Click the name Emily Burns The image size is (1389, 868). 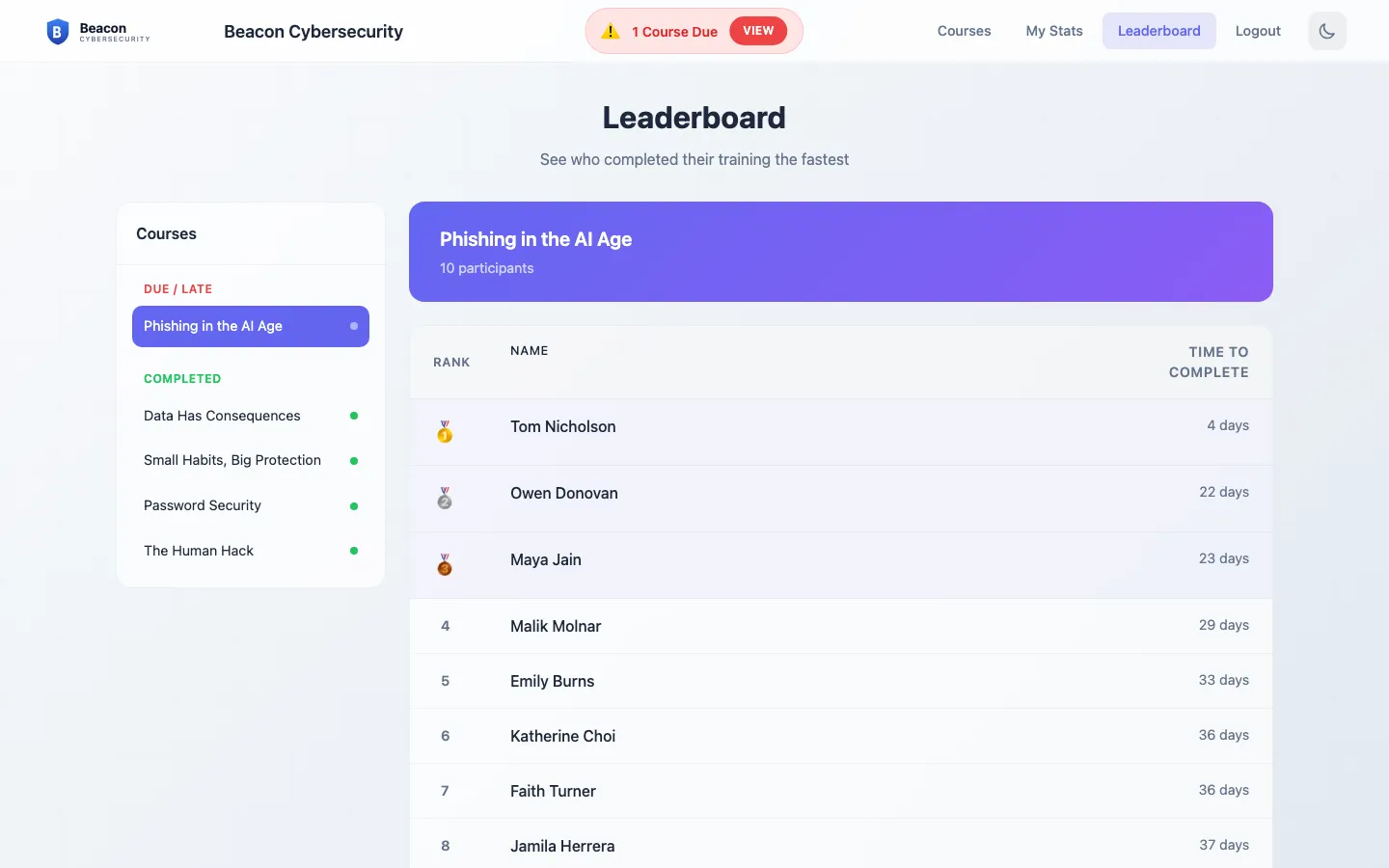(x=553, y=681)
